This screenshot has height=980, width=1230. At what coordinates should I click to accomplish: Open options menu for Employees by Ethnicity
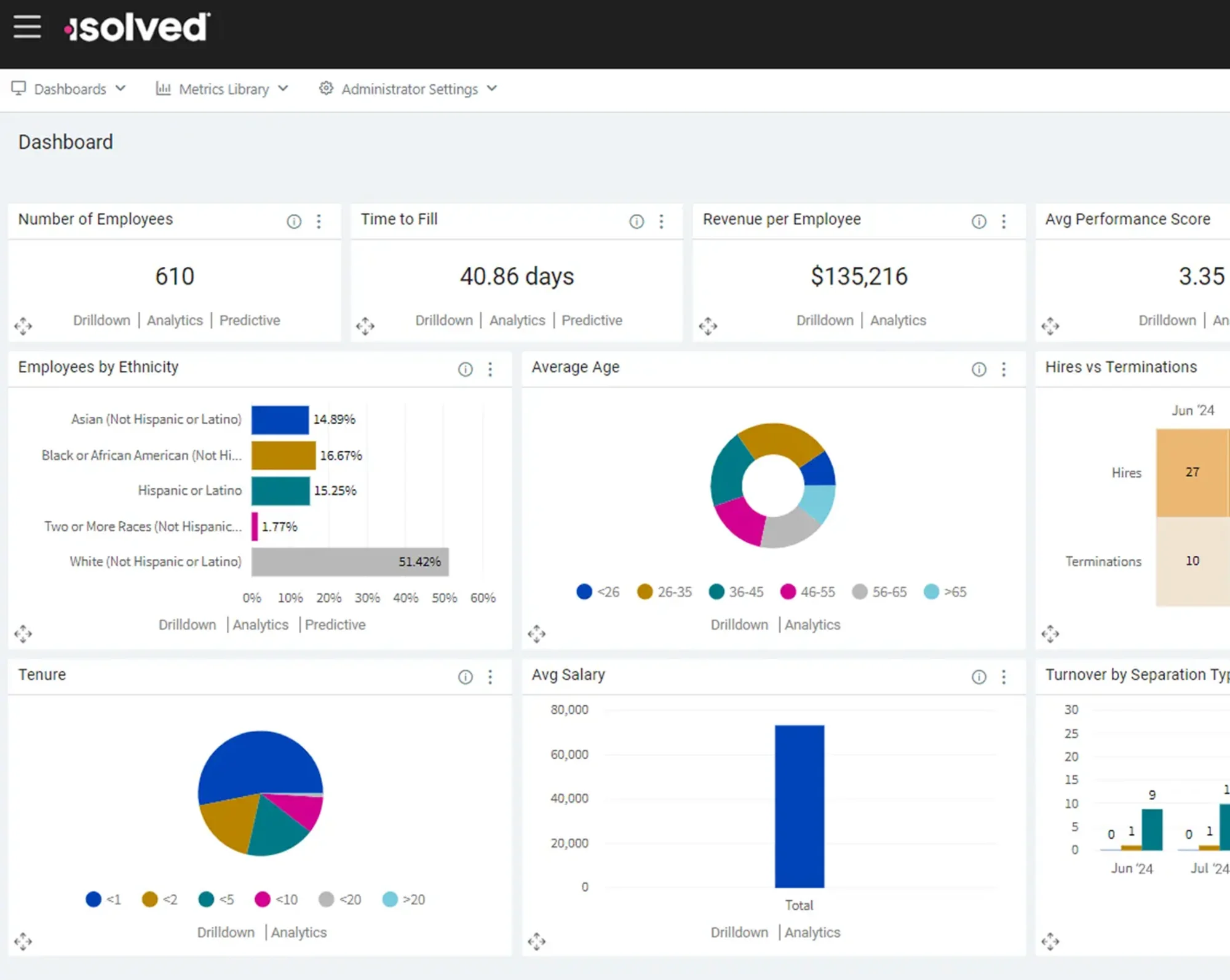490,369
